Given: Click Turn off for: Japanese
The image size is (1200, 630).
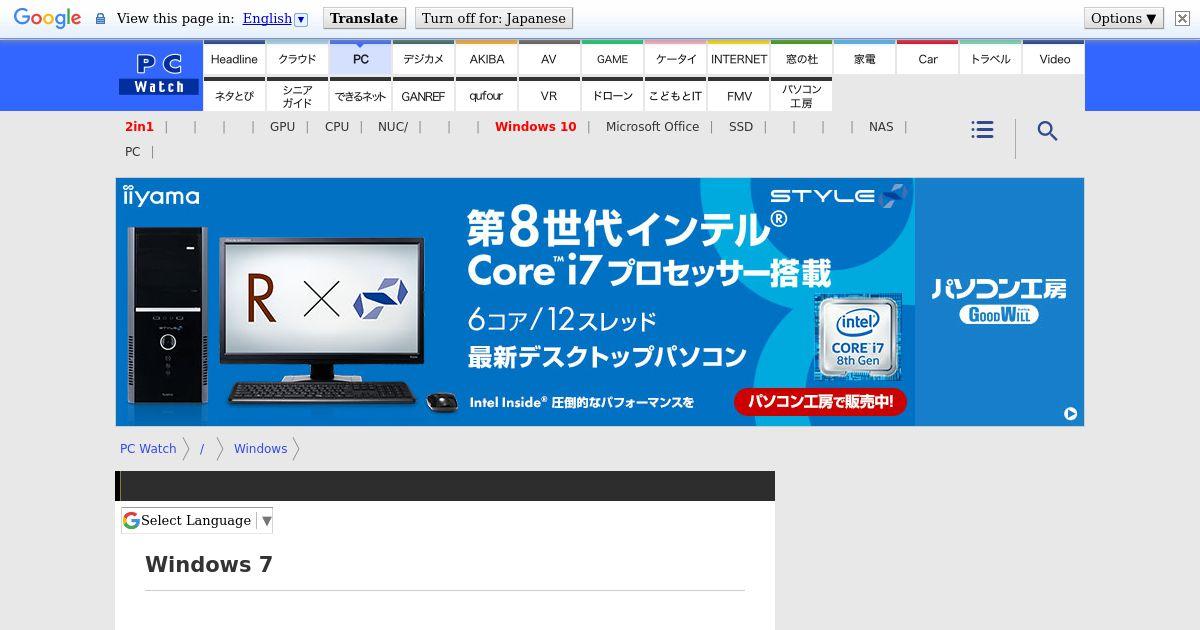Looking at the screenshot, I should (493, 18).
